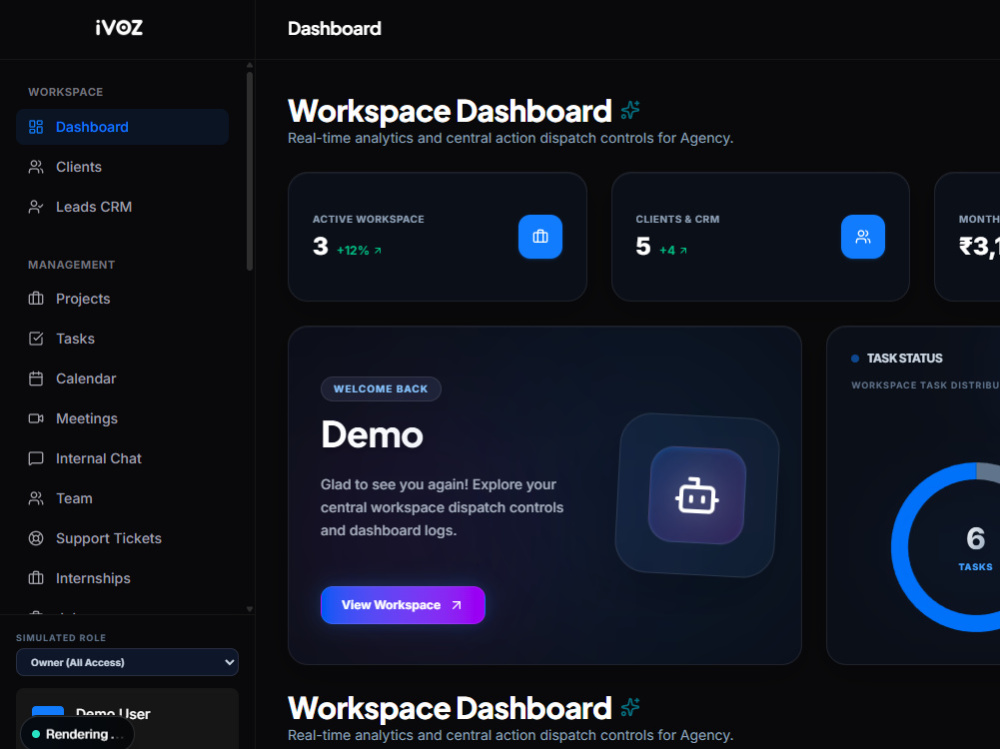Click the sidebar scroll up arrow
Image resolution: width=1000 pixels, height=749 pixels.
(249, 65)
